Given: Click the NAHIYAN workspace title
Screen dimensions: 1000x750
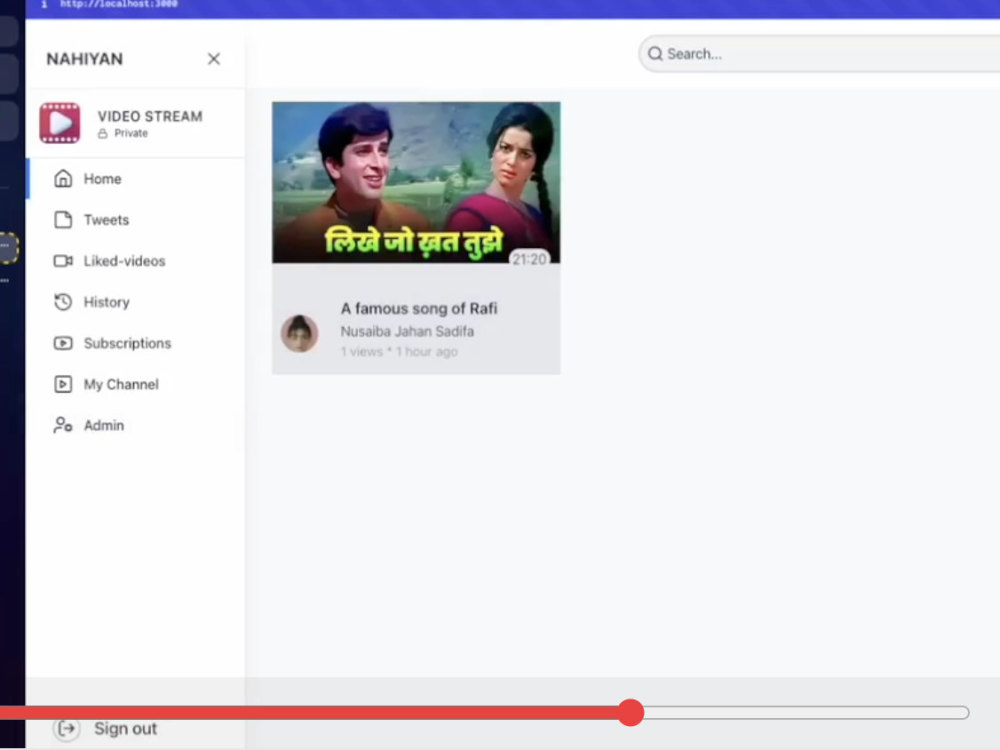Looking at the screenshot, I should click(85, 59).
